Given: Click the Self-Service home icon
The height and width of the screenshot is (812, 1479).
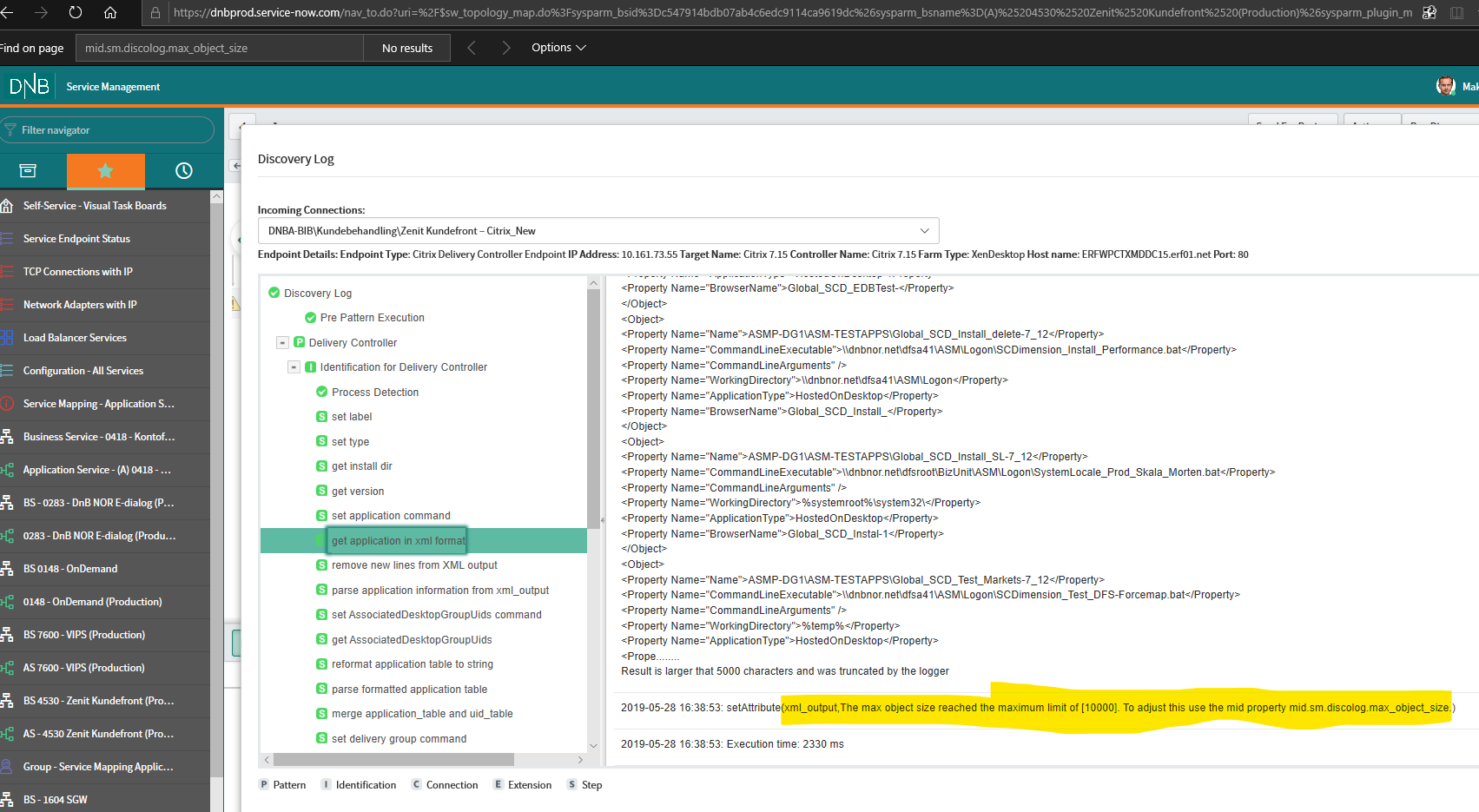Looking at the screenshot, I should 7,206.
